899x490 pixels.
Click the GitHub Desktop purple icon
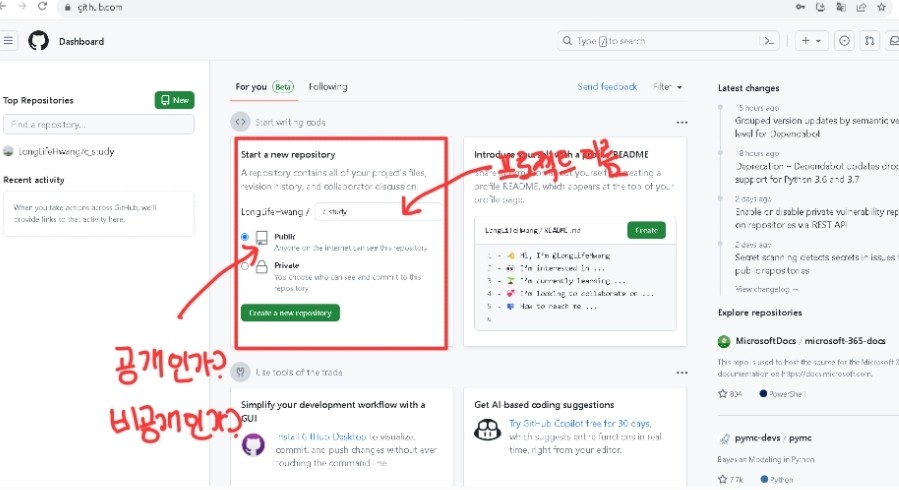pyautogui.click(x=253, y=445)
